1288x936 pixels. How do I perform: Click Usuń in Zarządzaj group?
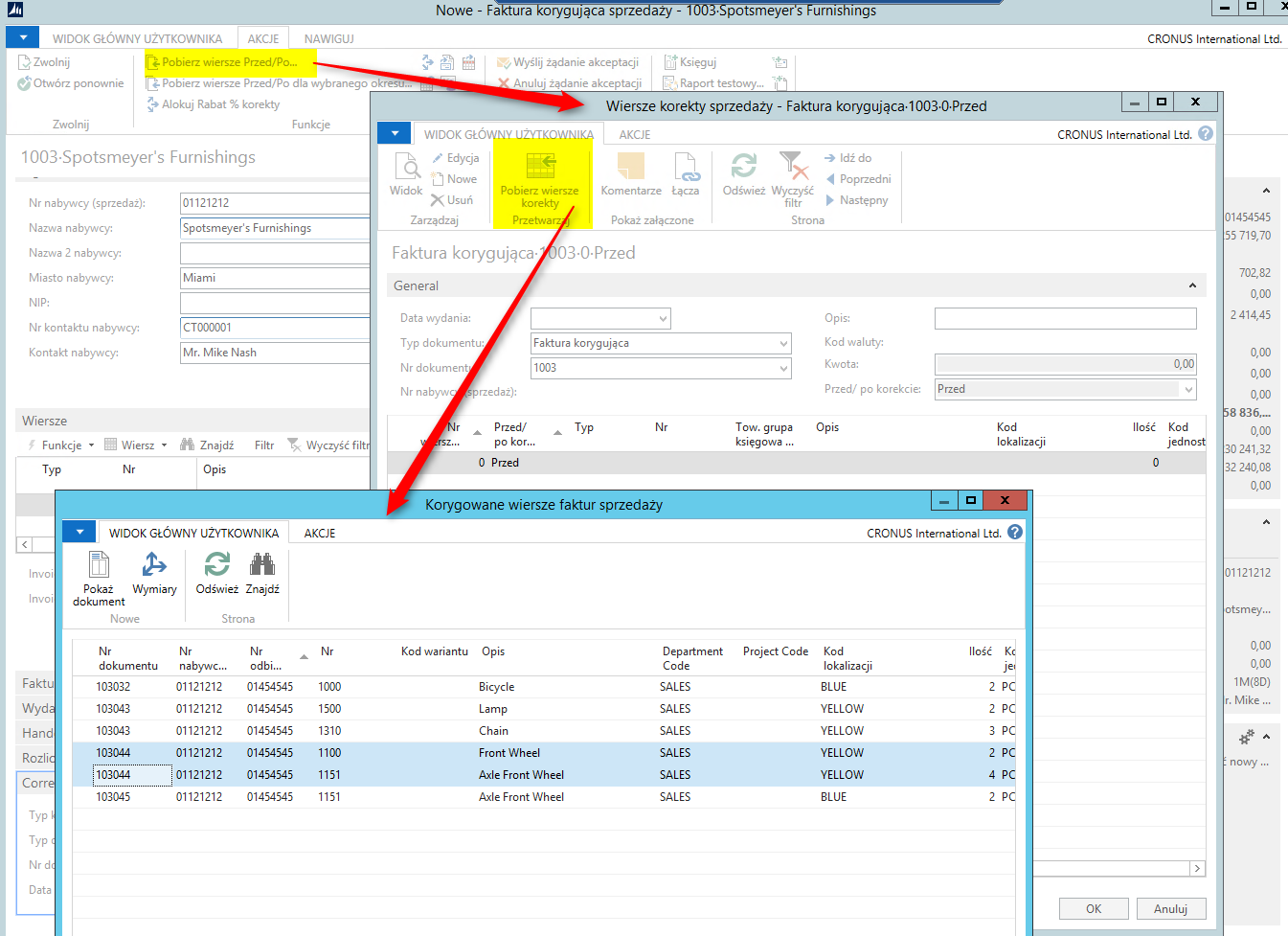pos(452,200)
